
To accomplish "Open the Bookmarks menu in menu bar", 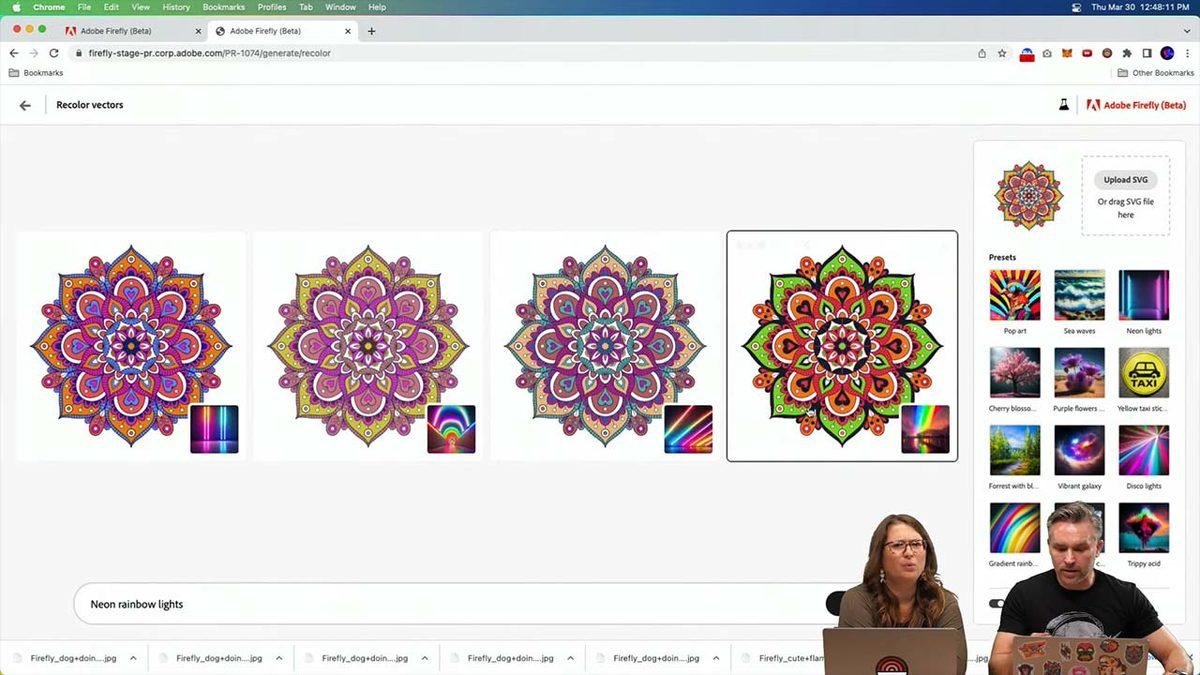I will [x=223, y=7].
